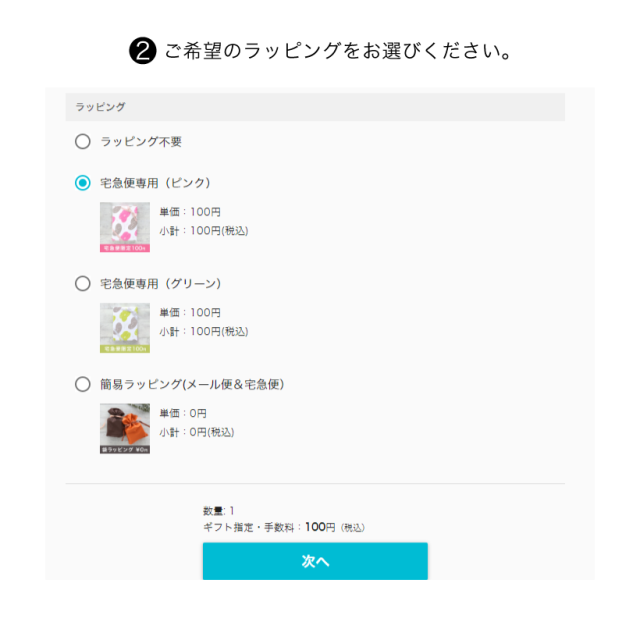The height and width of the screenshot is (640, 640).
Task: Click the ギフト指定・手数料 total line
Action: coord(283,527)
